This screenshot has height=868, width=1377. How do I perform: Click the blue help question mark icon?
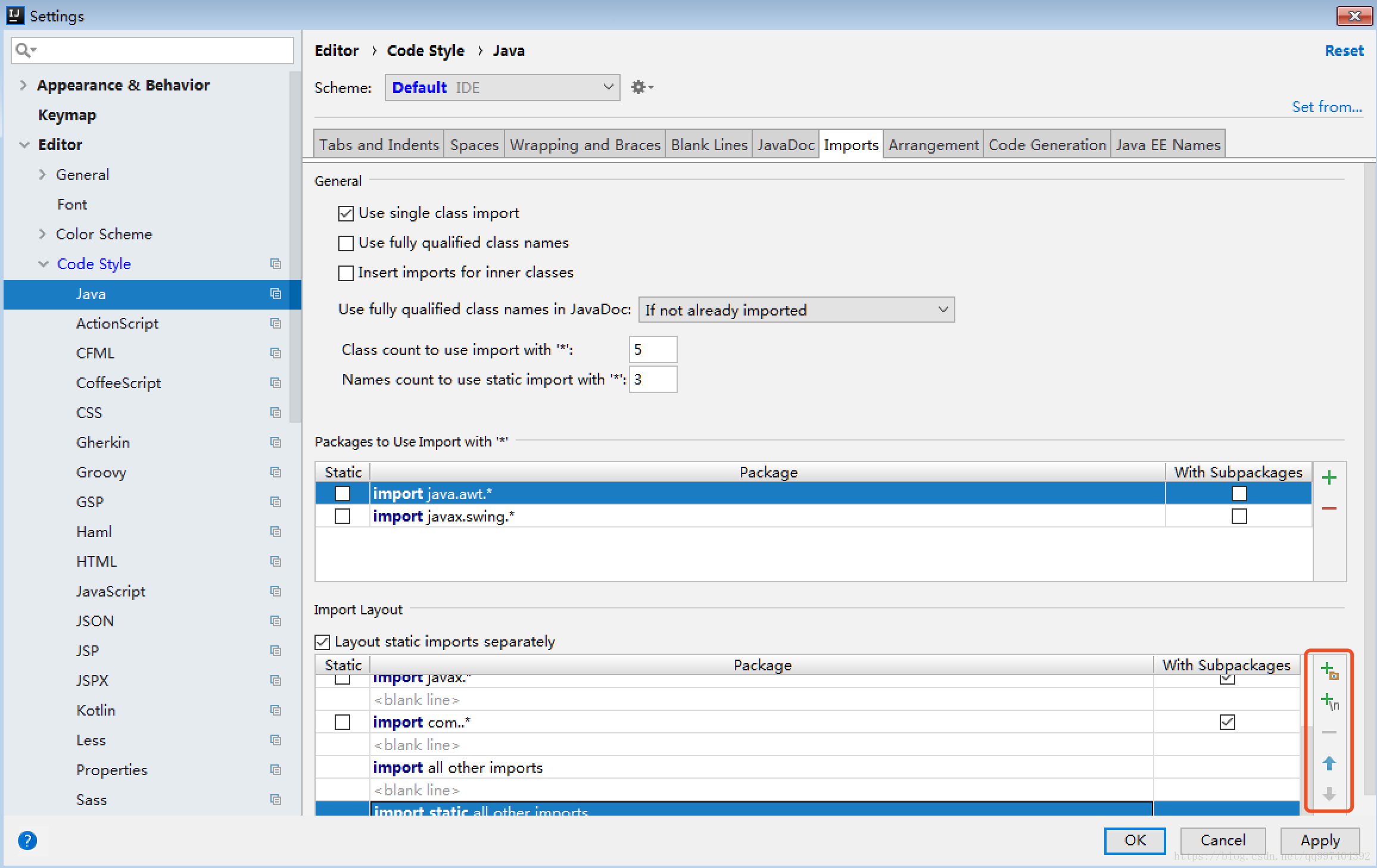(27, 840)
